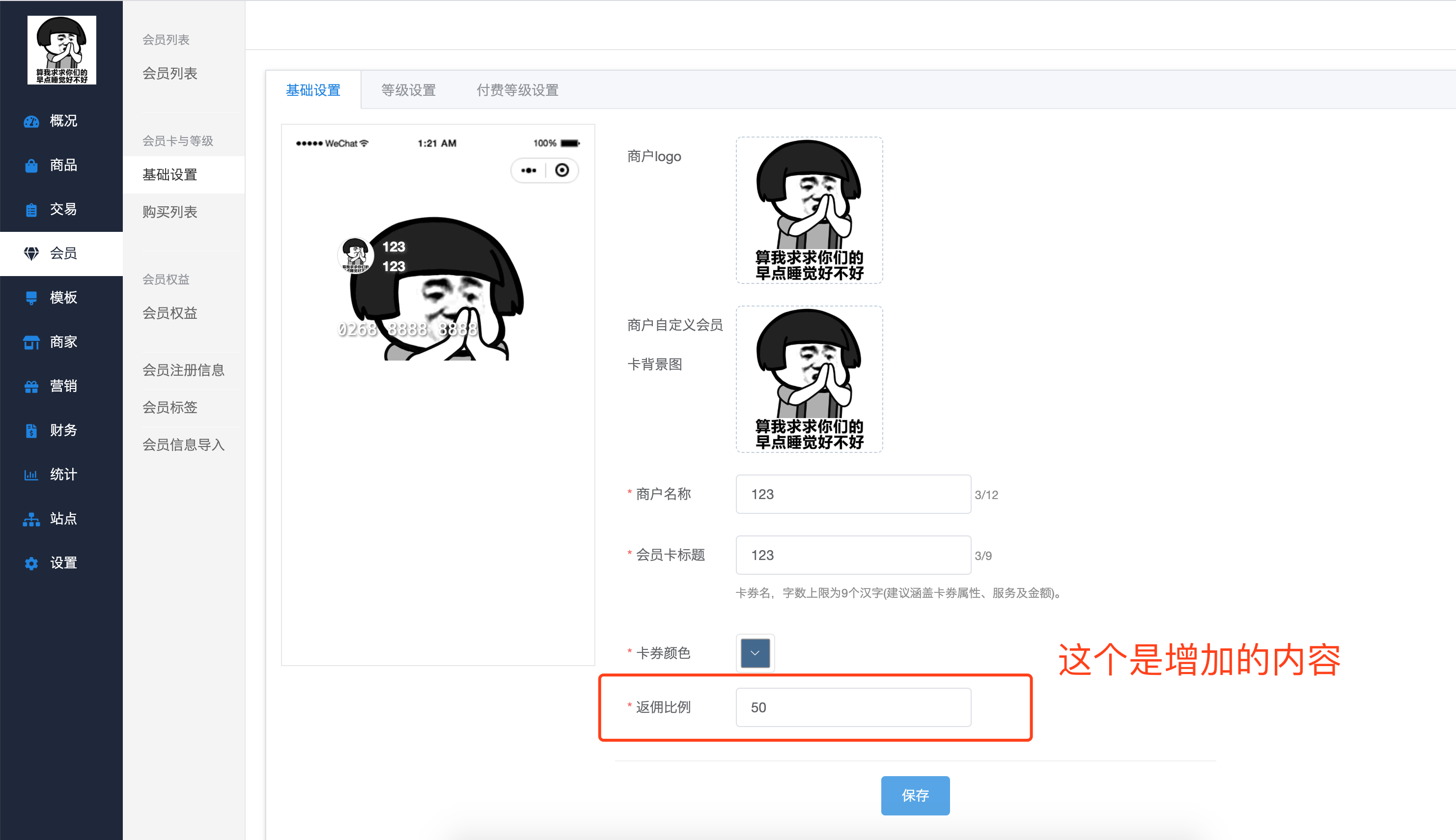
Task: Open 会员信息导入 for importing members
Action: click(x=183, y=444)
